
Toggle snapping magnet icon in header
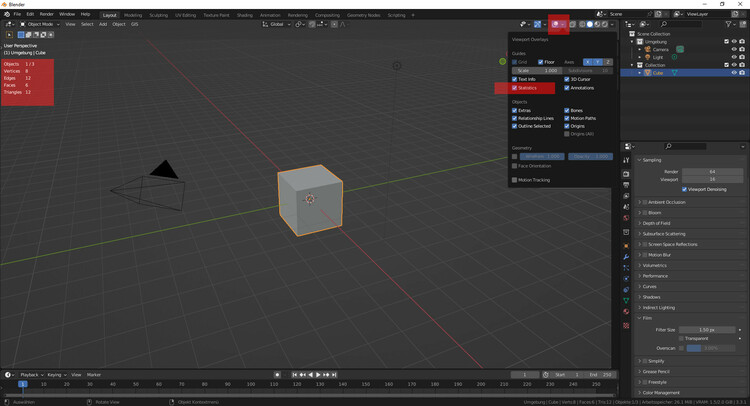click(312, 24)
